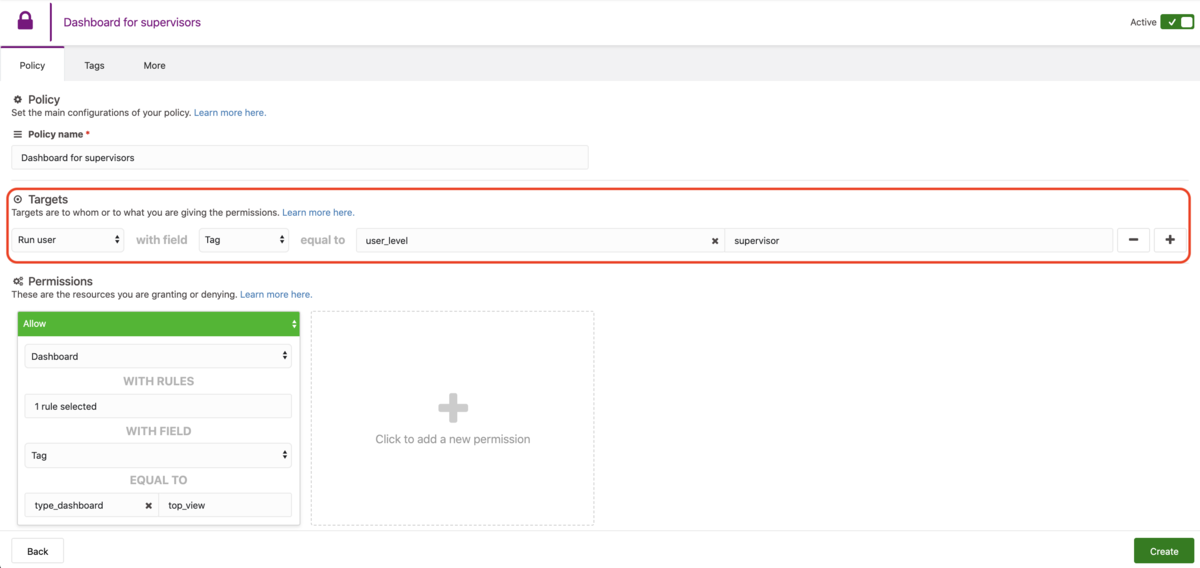Expand the green Allow dropdown

[158, 324]
